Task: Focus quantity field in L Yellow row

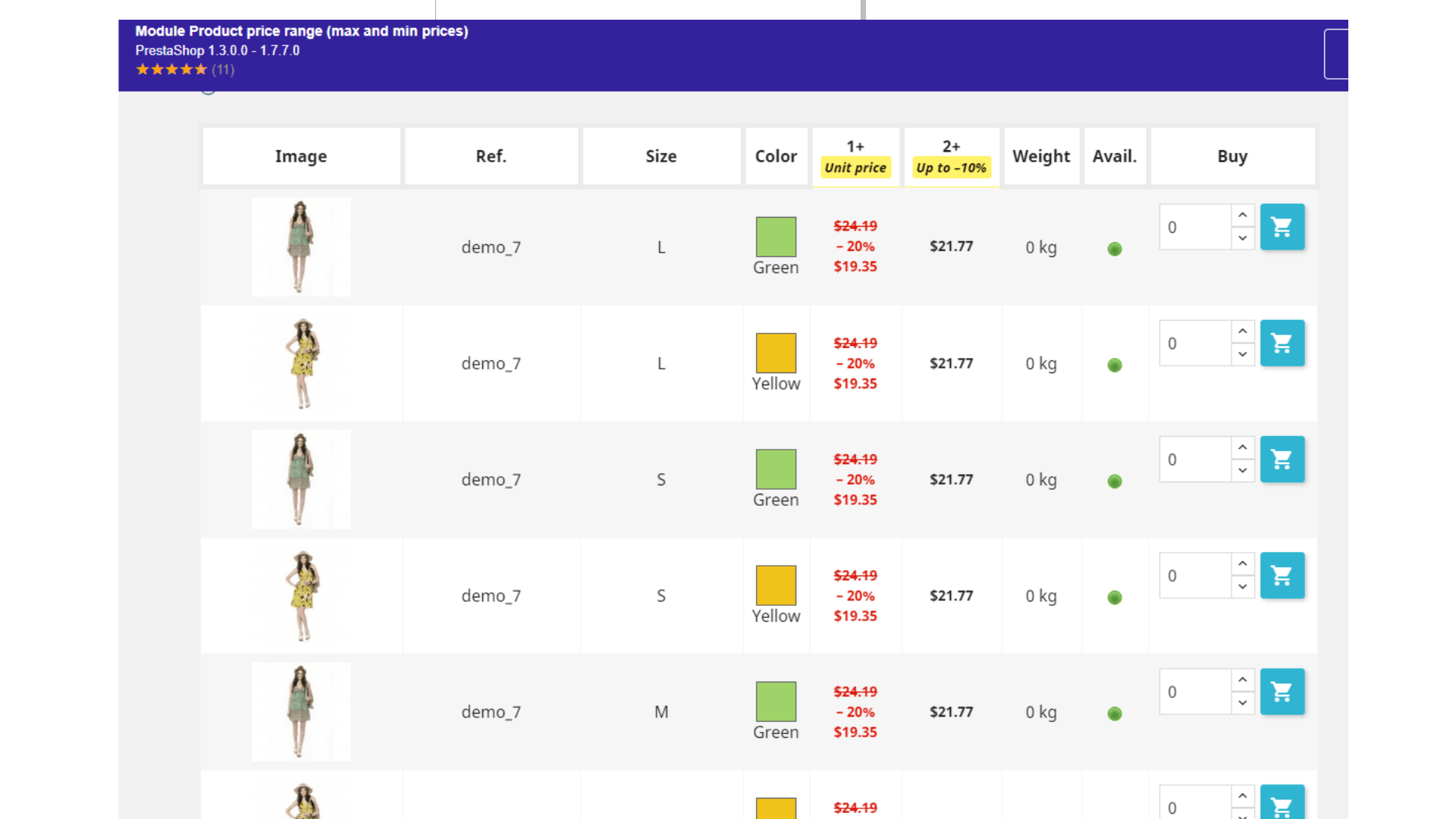Action: [1195, 343]
